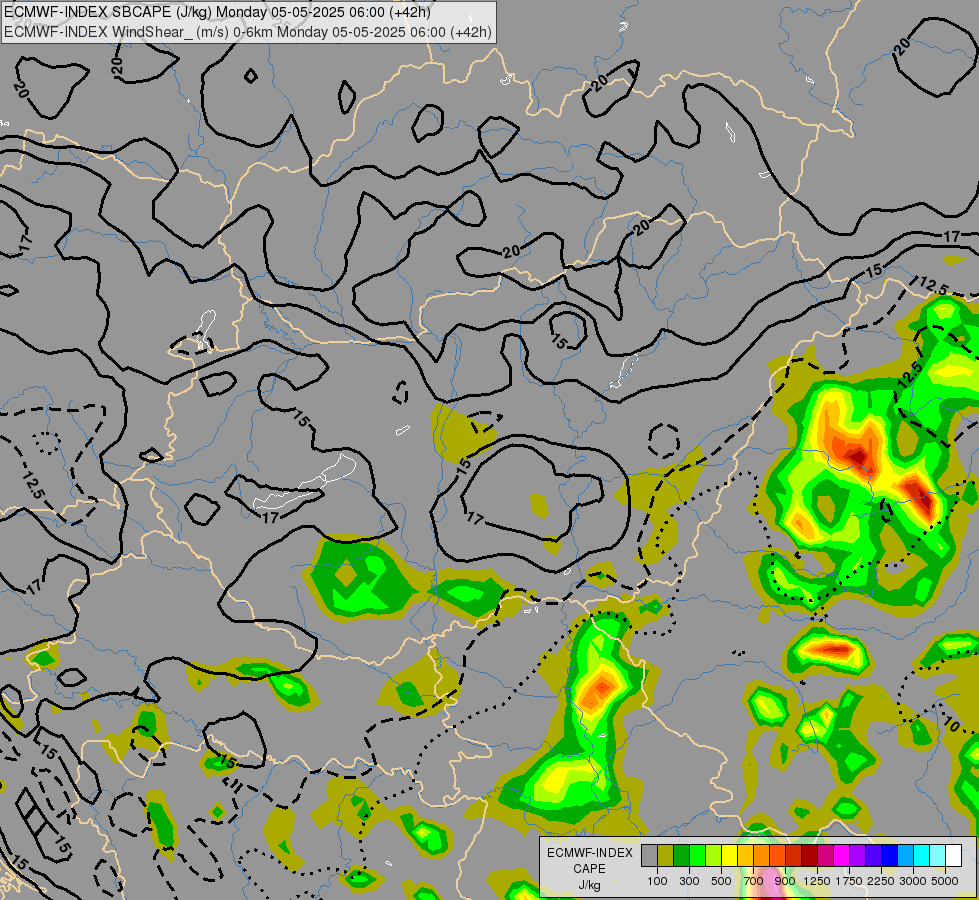Select the pure blue legend swatch
Image resolution: width=979 pixels, height=900 pixels.
[890, 855]
